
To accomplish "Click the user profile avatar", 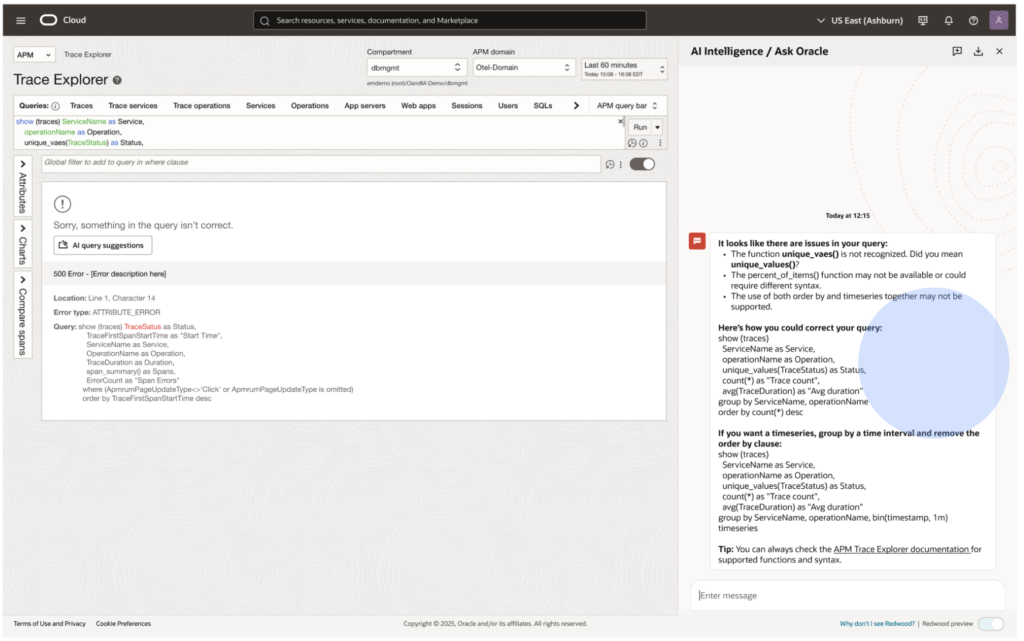I will [998, 20].
